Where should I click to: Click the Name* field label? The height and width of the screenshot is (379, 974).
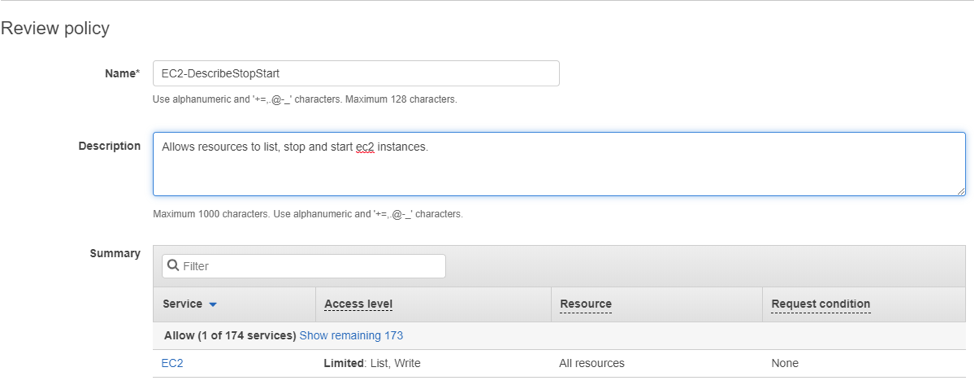click(x=122, y=73)
